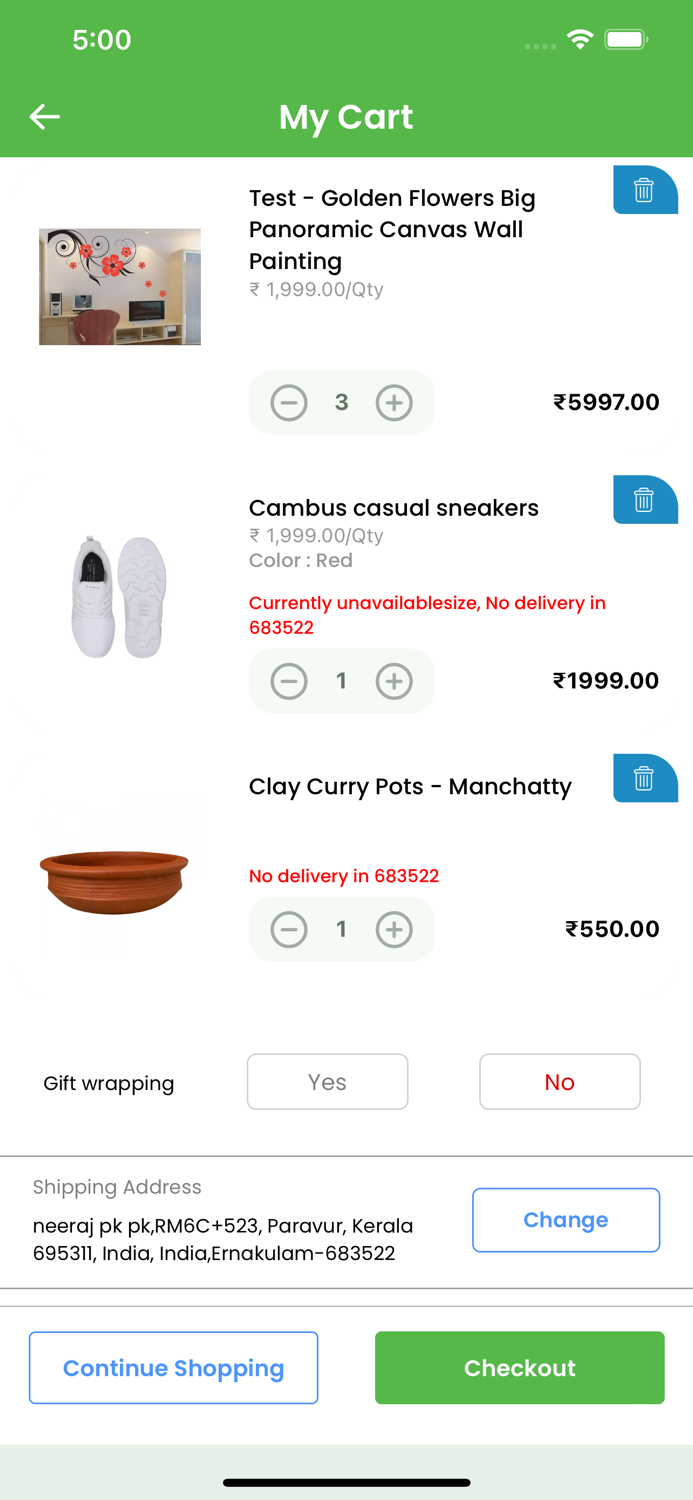Image resolution: width=693 pixels, height=1500 pixels.
Task: Increase quantity of Cambus sneakers
Action: [395, 681]
